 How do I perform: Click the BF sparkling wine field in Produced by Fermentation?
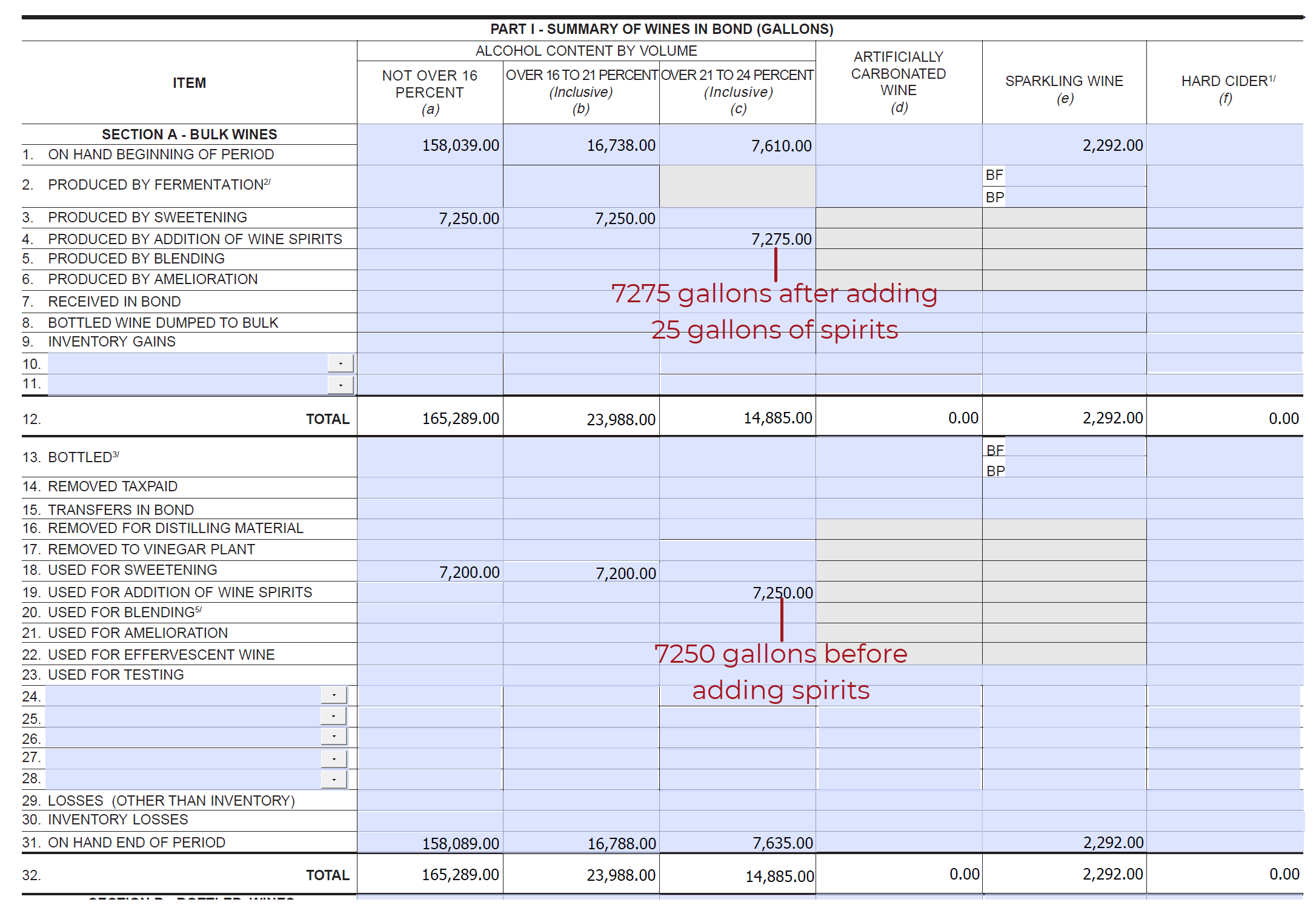tap(1075, 176)
